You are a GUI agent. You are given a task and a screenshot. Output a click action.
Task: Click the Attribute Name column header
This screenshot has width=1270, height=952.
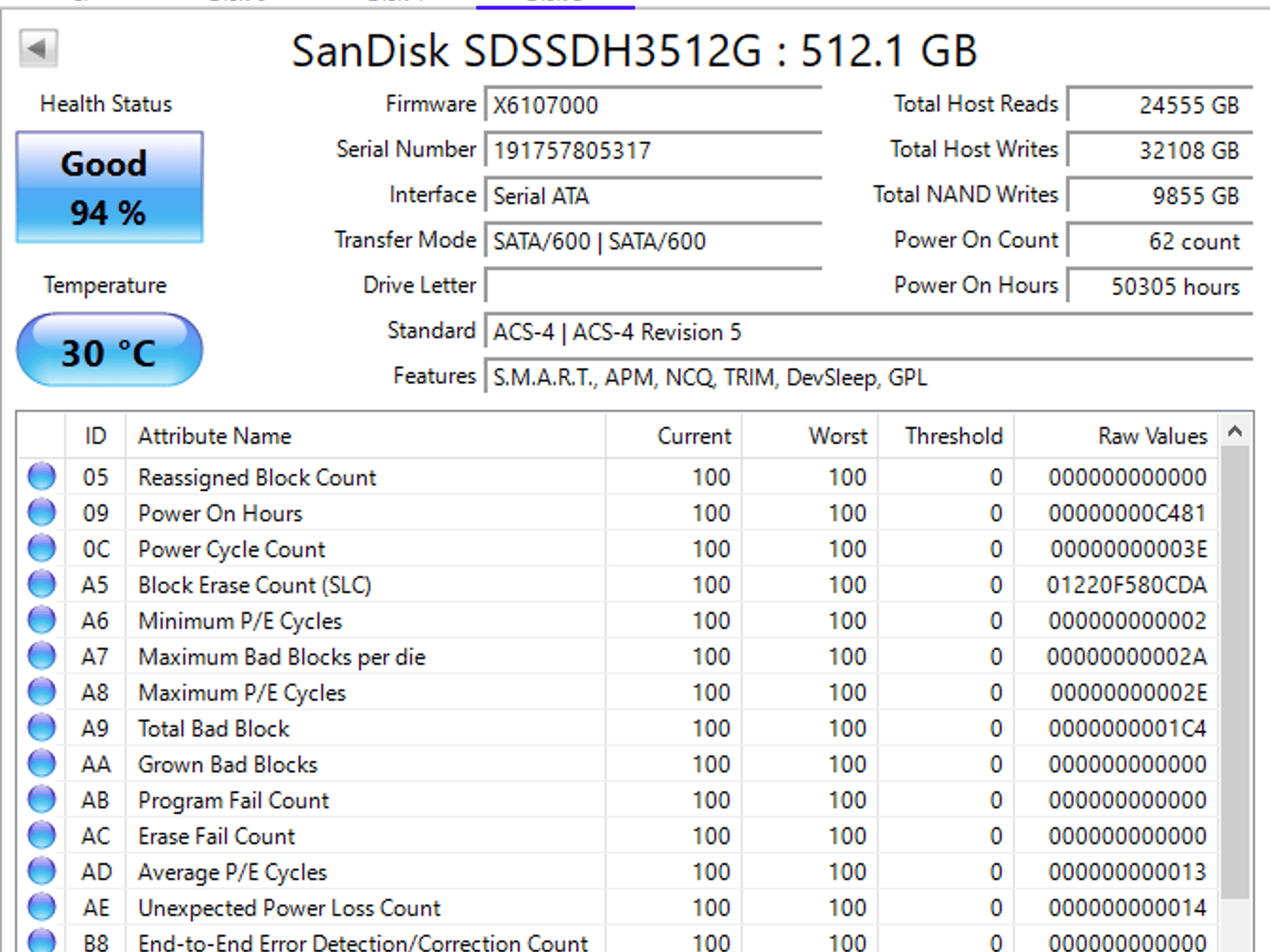[x=365, y=436]
